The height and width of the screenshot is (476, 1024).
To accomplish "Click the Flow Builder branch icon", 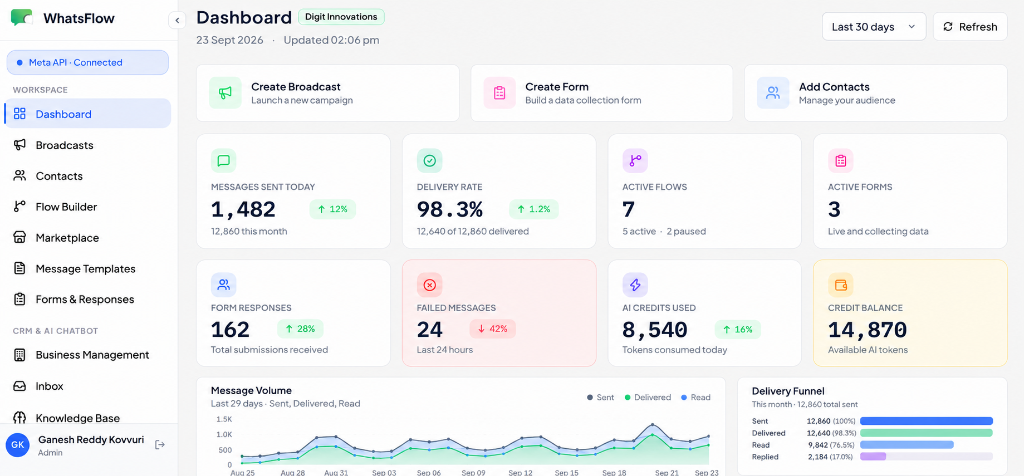I will [20, 207].
